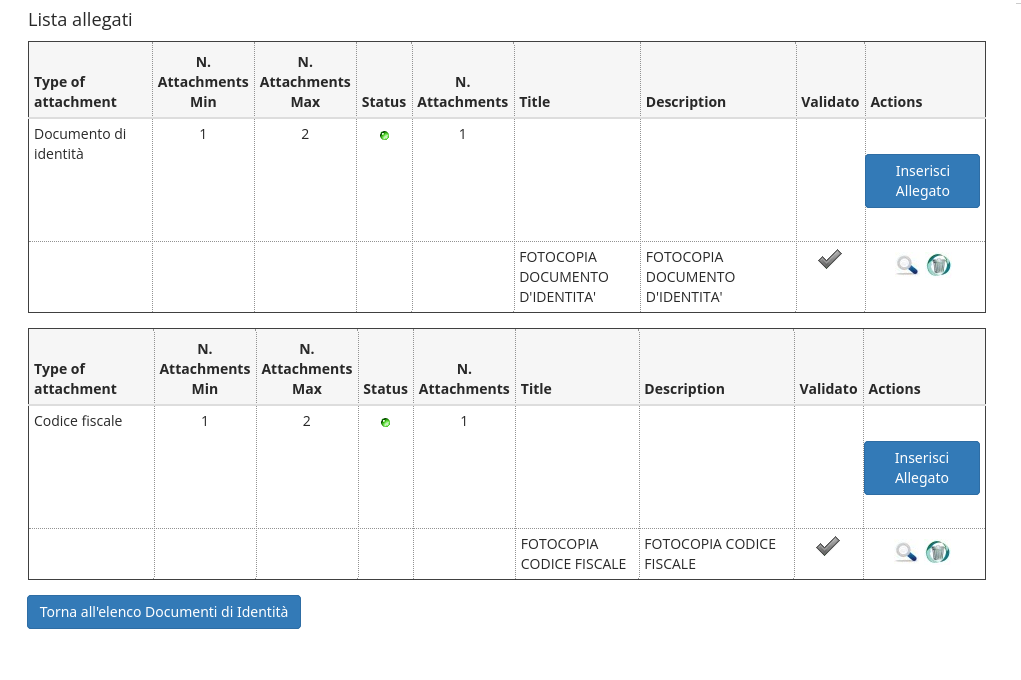Click Actions header in the second table
This screenshot has width=1021, height=680.
click(x=894, y=389)
